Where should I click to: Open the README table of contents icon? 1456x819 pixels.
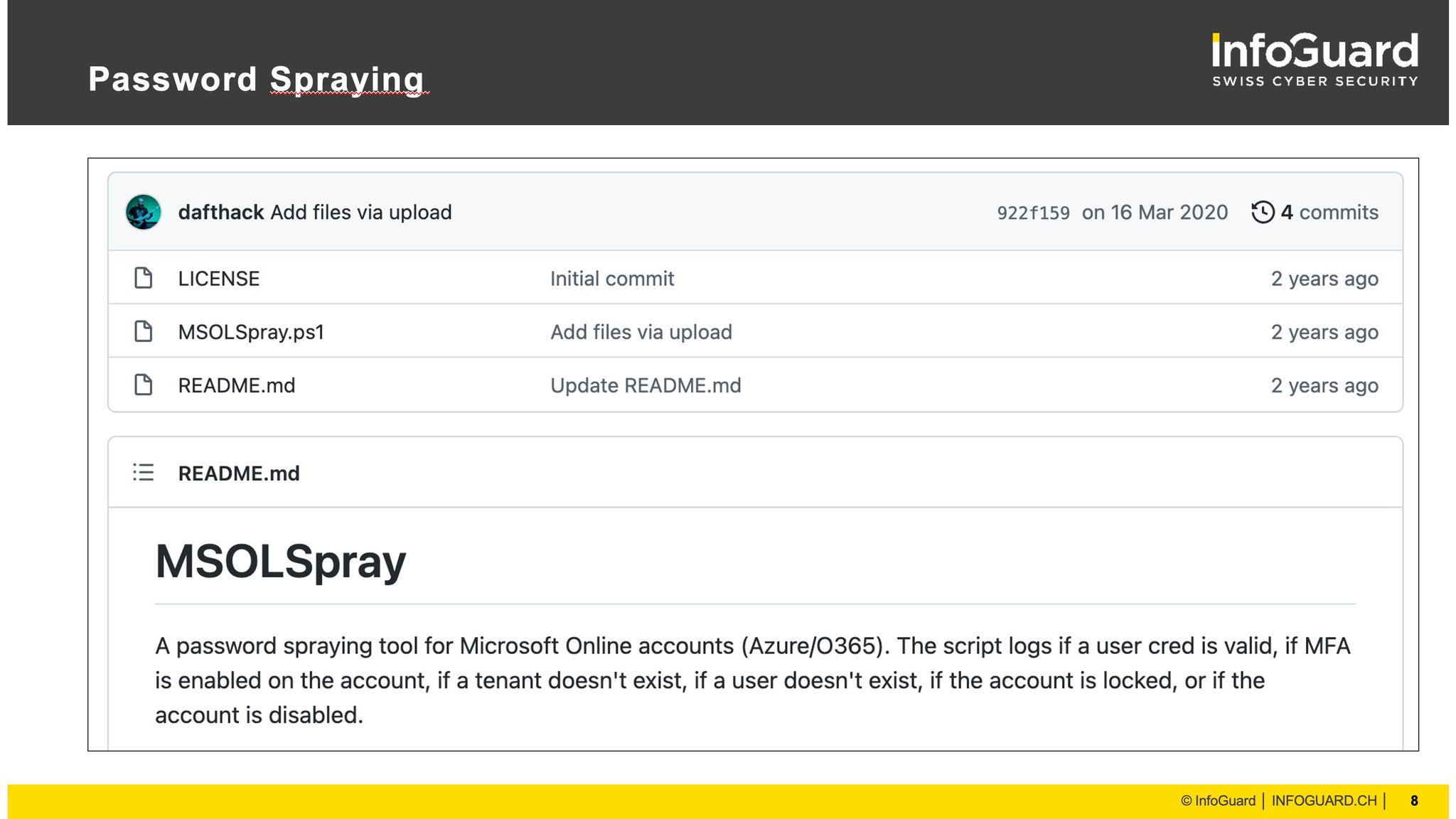click(144, 472)
